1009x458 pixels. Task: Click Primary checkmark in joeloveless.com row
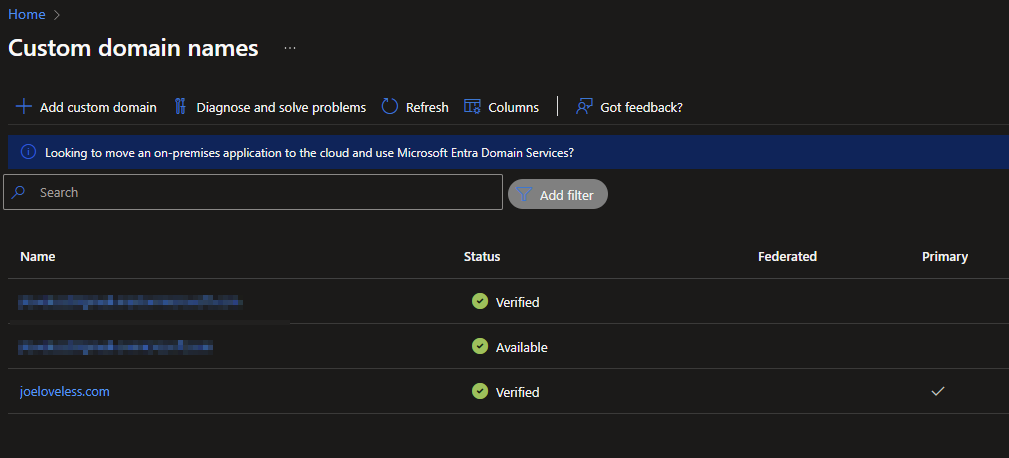(937, 392)
